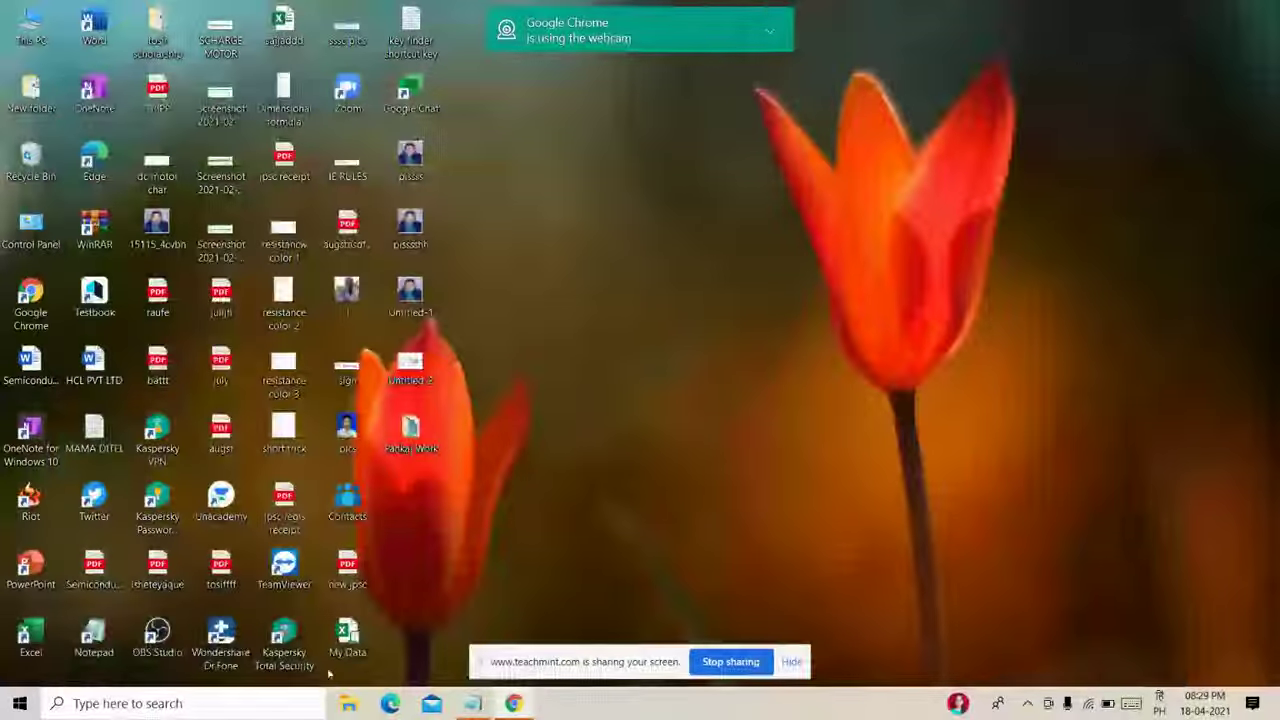Open Google Chrome desktop shortcut
This screenshot has height=720, width=1280.
31,304
